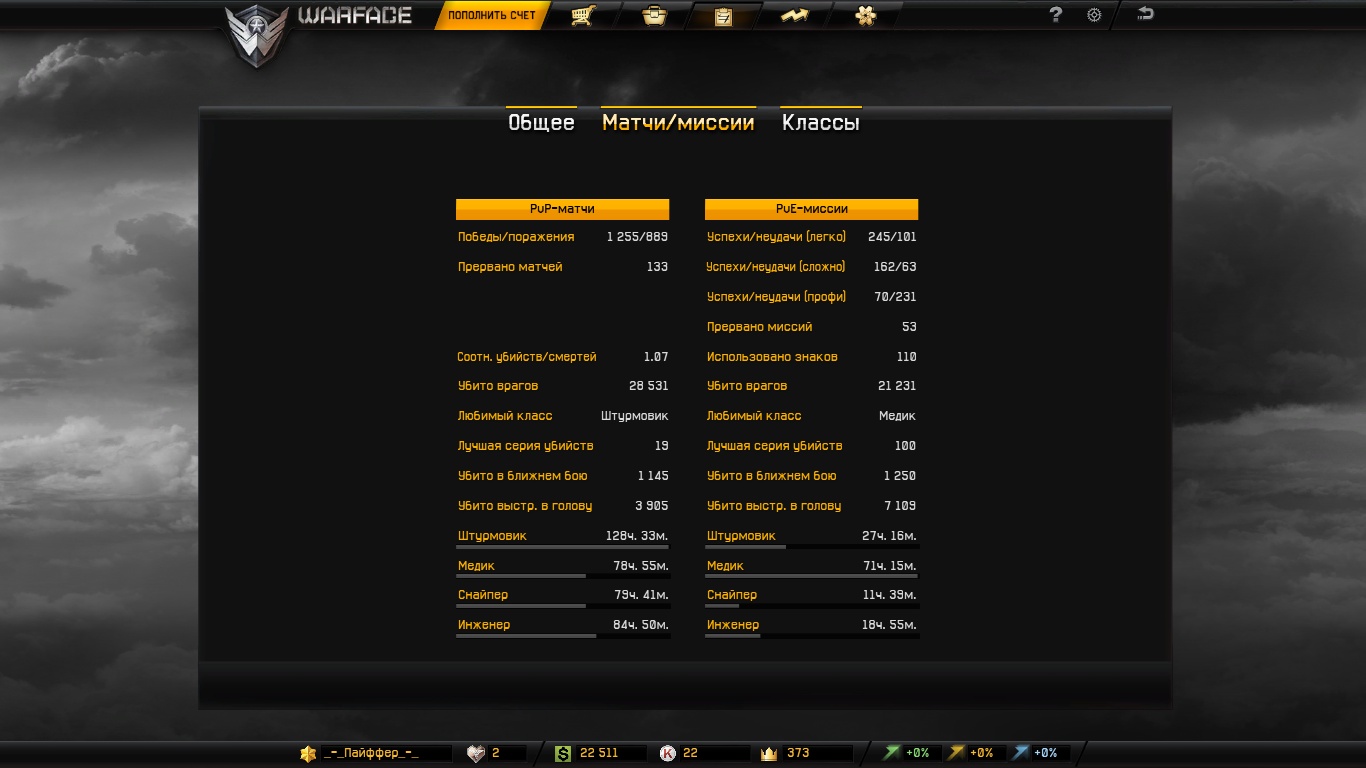The height and width of the screenshot is (768, 1366).
Task: Click PvE Убито врагов value 21 231
Action: click(898, 386)
